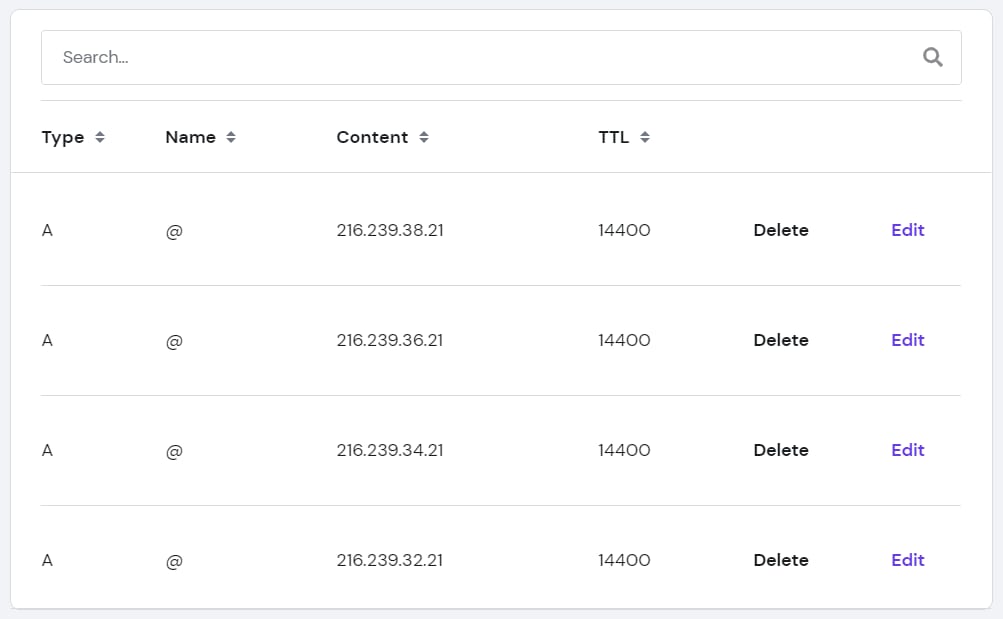This screenshot has height=619, width=1003.
Task: Select the 216.239.38.21 content cell
Action: point(390,230)
